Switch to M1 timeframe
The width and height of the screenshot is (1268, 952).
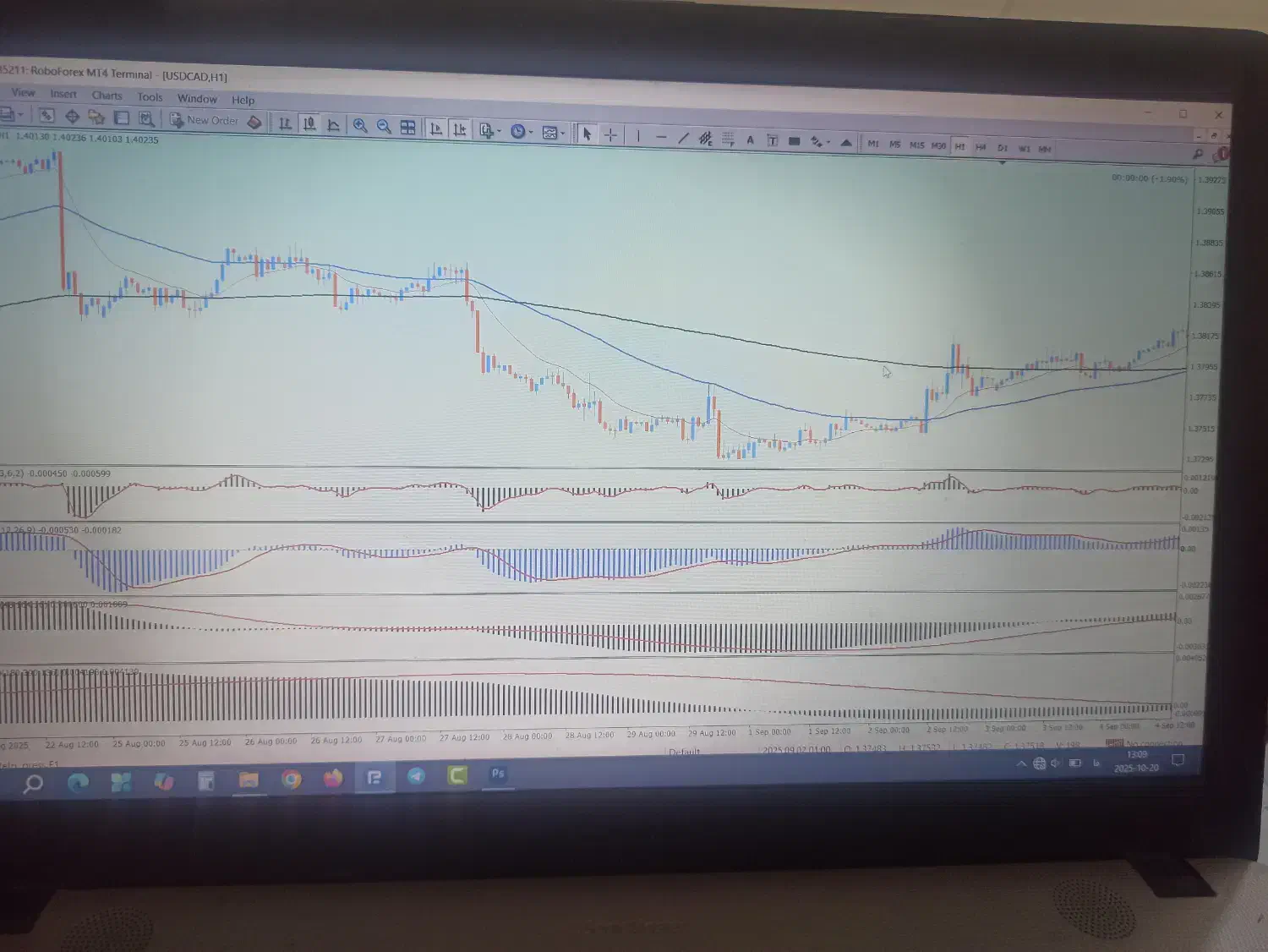(873, 144)
